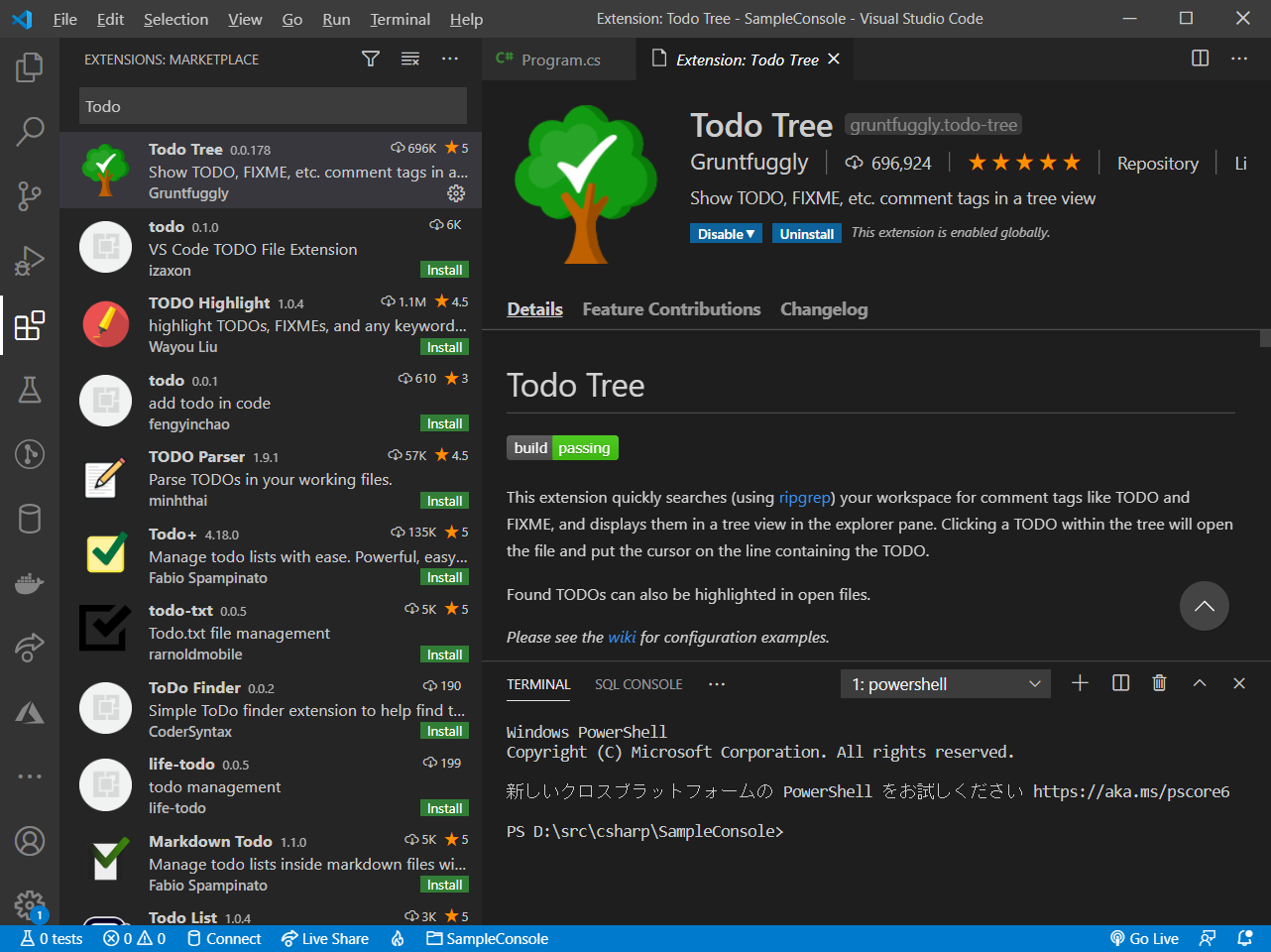Click the extensions search field containing Todo
The height and width of the screenshot is (952, 1271).
tap(273, 106)
